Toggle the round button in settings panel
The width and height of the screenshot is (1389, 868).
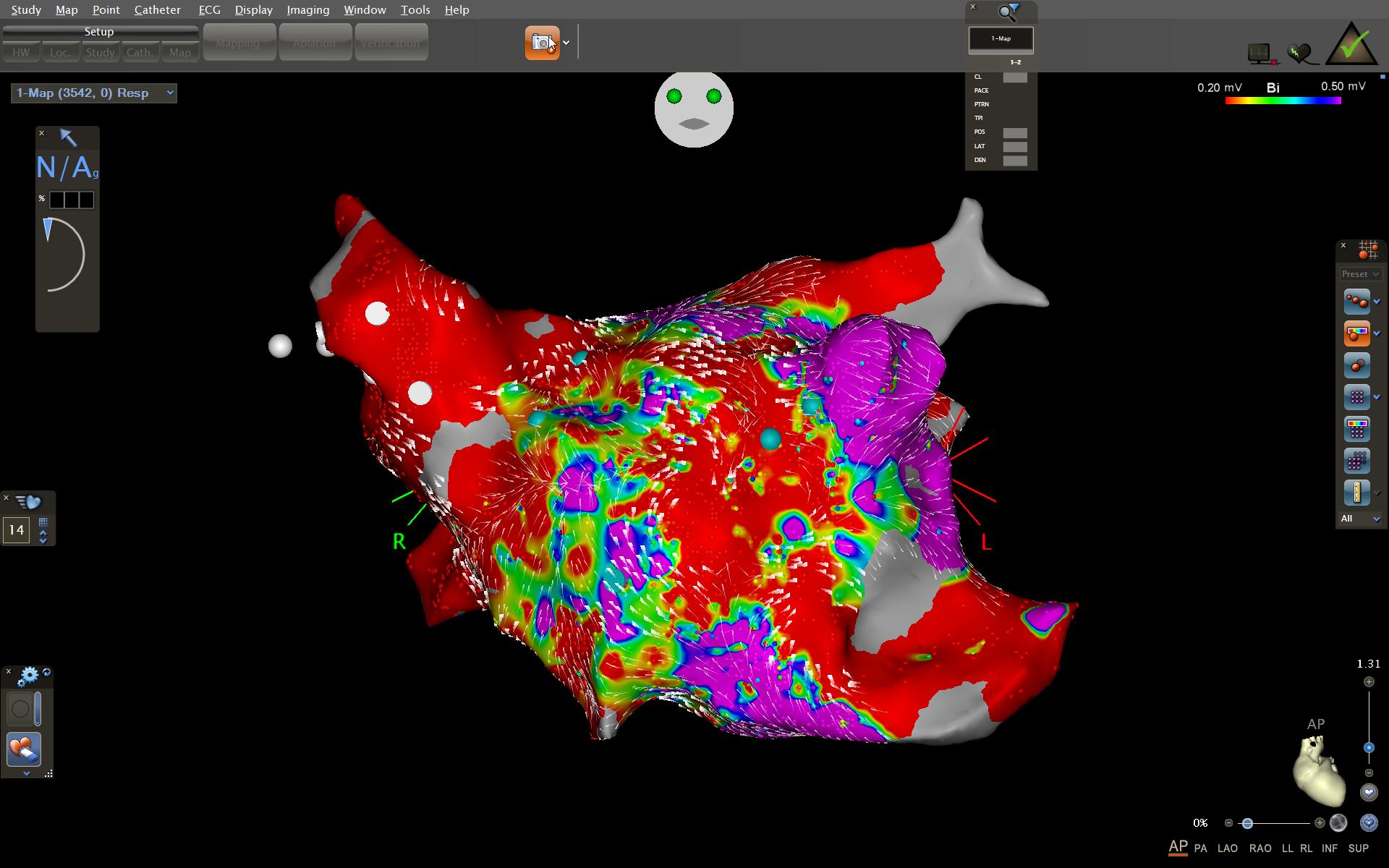pos(20,709)
